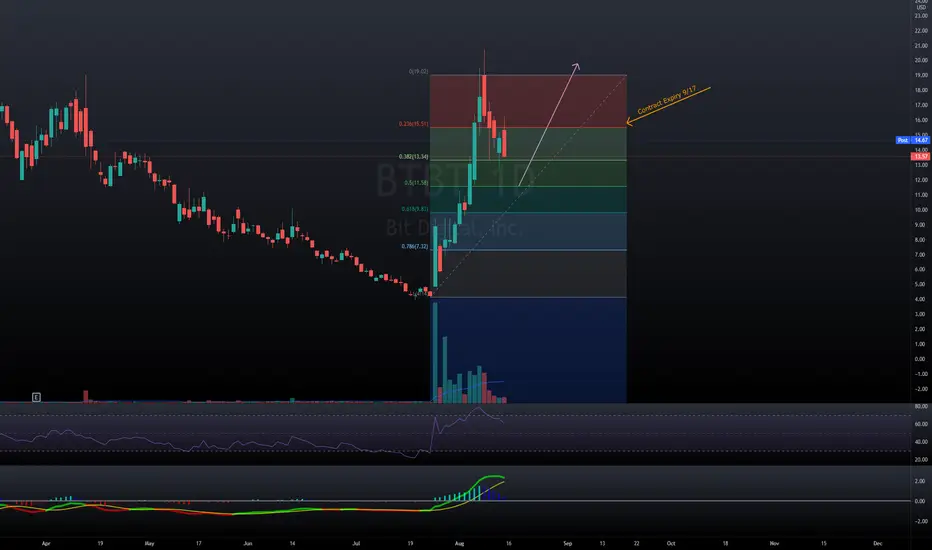Viewport: 932px width, 550px height.
Task: Select the blue 14.67 post-market price label
Action: pyautogui.click(x=921, y=140)
